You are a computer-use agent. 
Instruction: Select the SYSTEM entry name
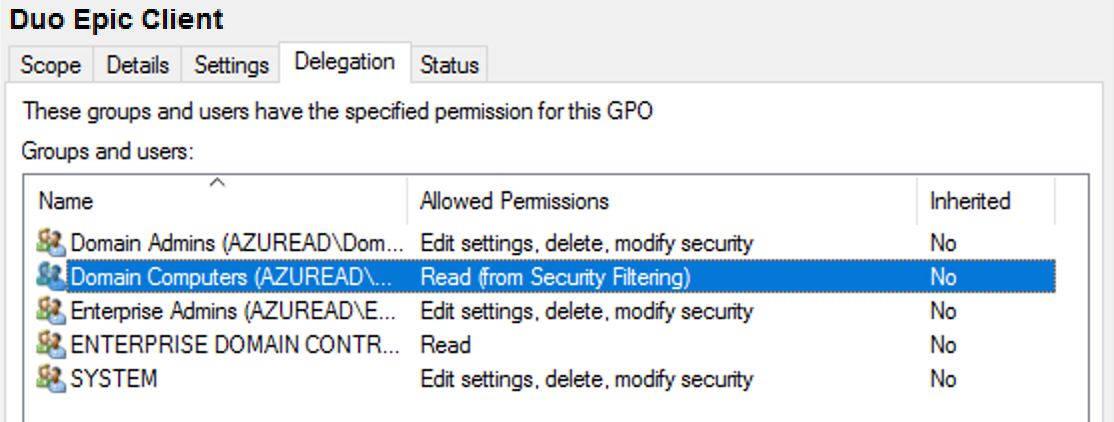114,379
